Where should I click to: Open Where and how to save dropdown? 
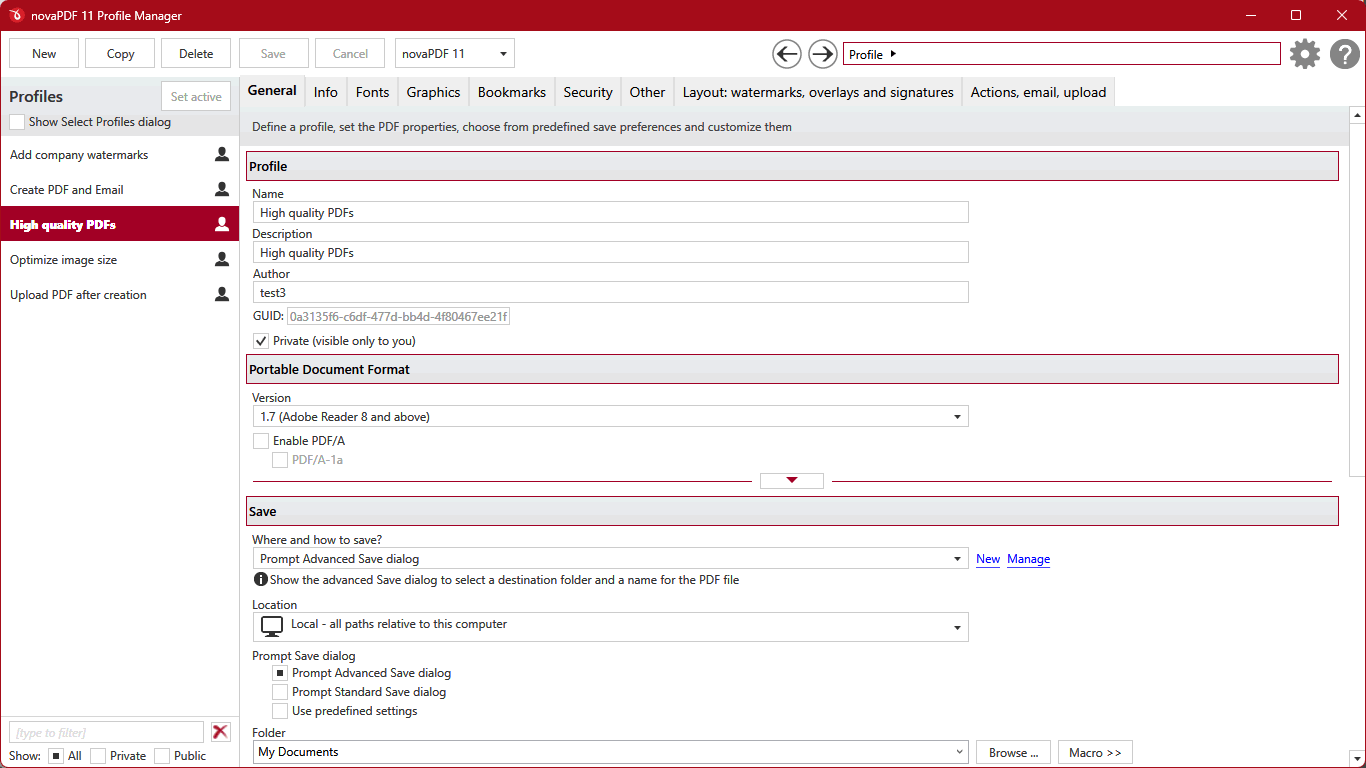tap(610, 559)
